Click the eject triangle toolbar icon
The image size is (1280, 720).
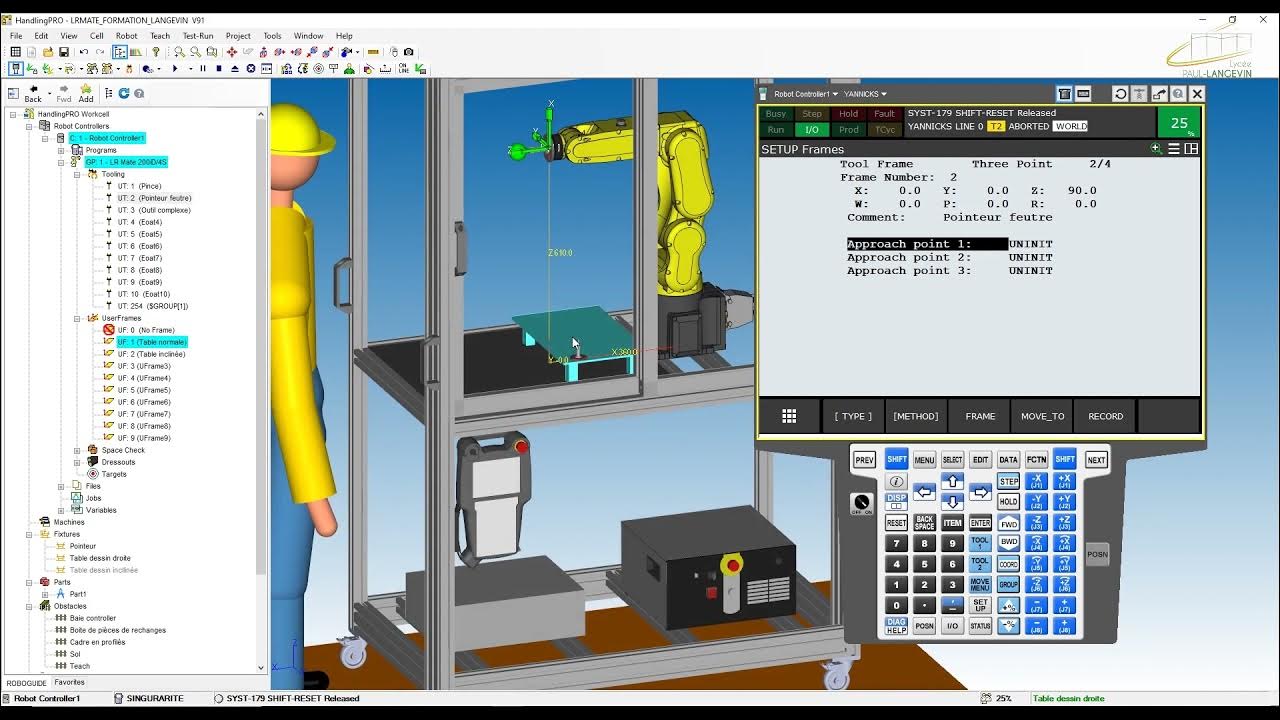click(235, 69)
